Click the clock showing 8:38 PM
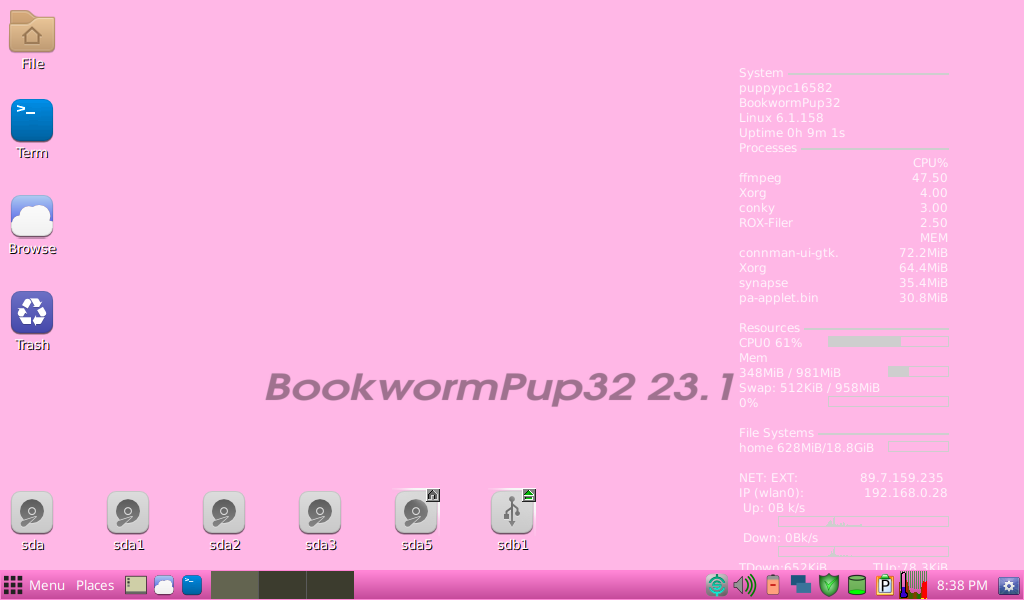 click(x=962, y=585)
